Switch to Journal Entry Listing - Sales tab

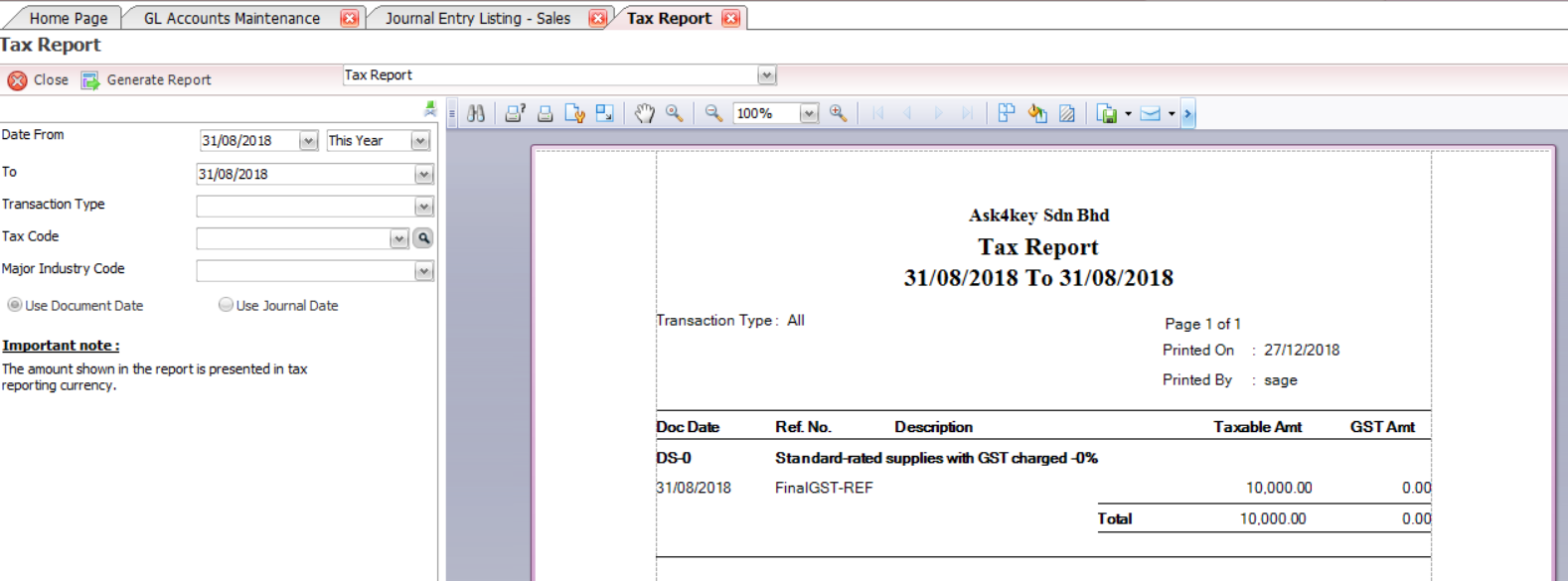478,18
